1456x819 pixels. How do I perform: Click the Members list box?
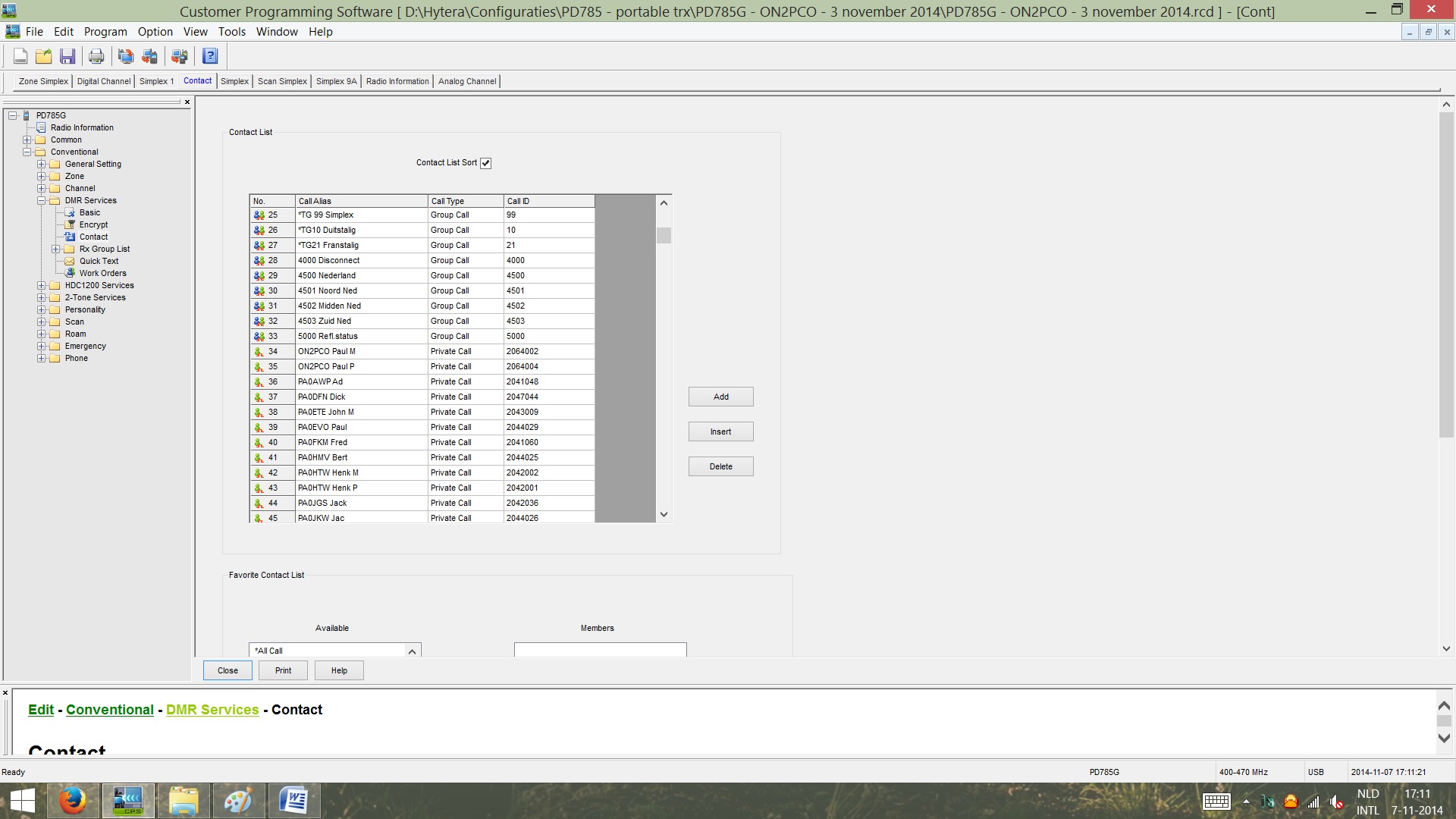pyautogui.click(x=601, y=650)
